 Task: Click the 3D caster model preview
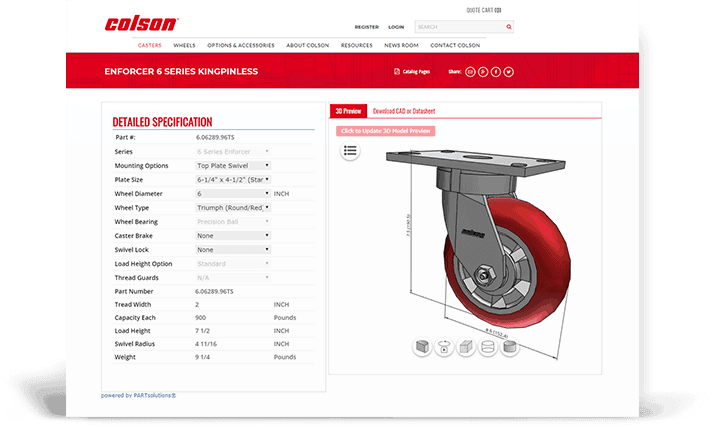click(x=479, y=241)
